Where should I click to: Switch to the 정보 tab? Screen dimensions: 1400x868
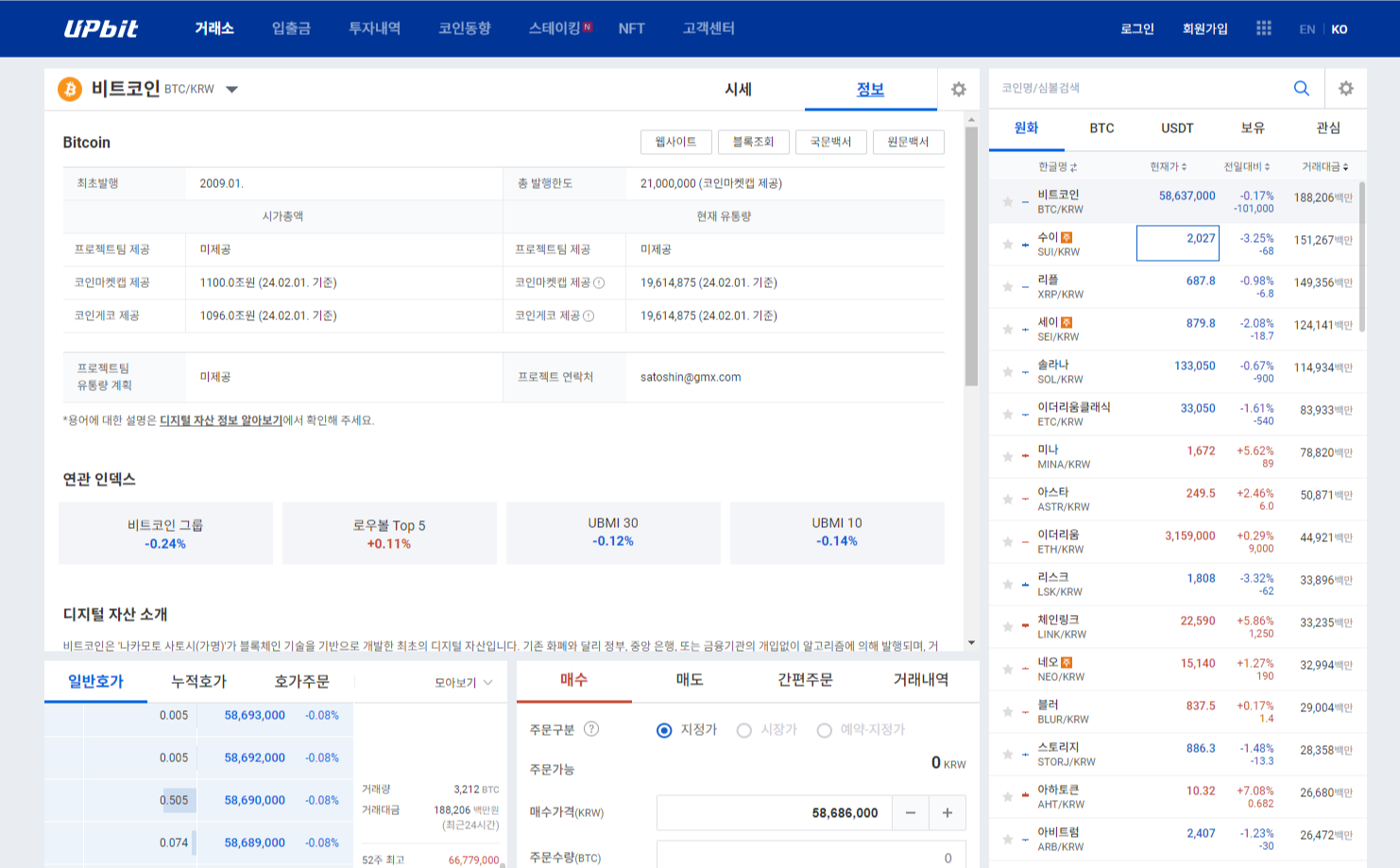870,90
